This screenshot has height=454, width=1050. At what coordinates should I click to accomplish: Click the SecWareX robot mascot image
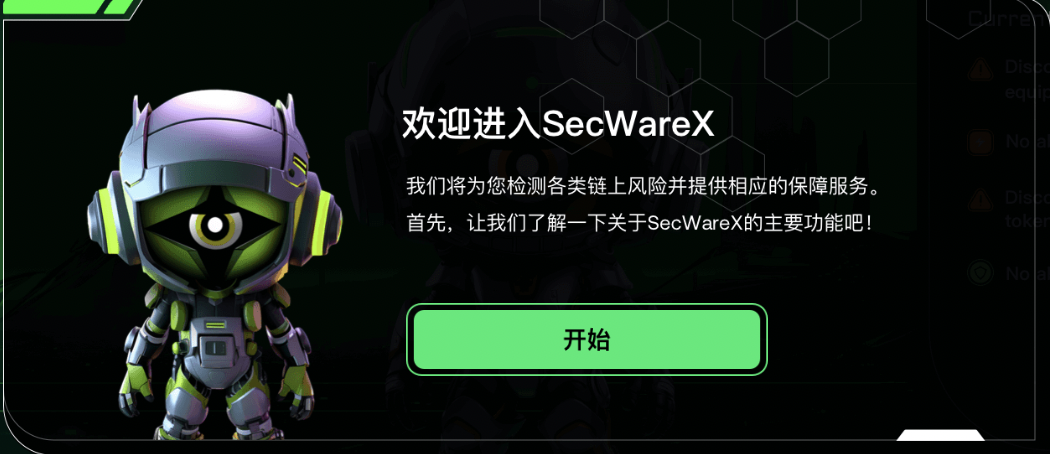214,265
